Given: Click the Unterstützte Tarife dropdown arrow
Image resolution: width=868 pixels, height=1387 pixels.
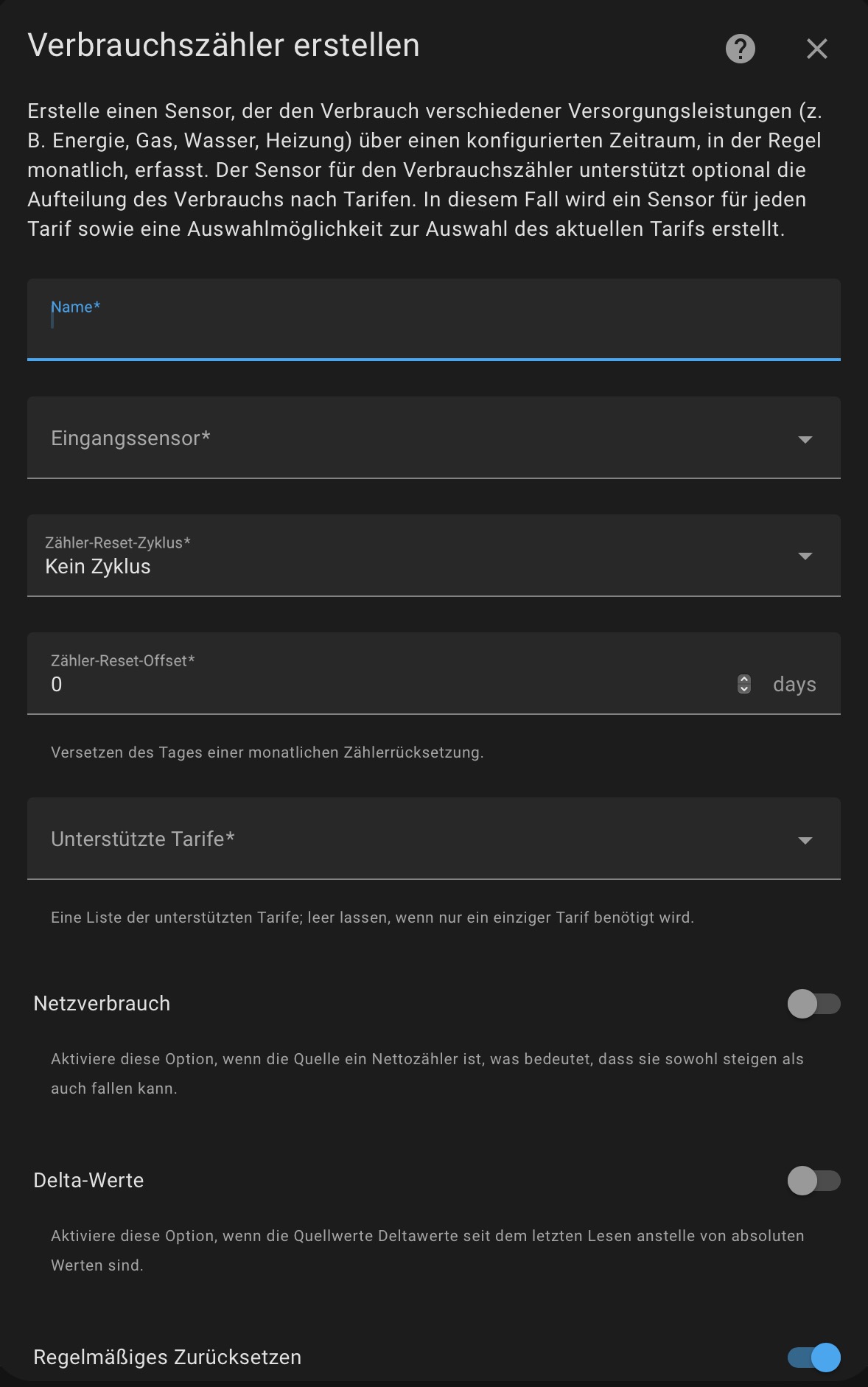Looking at the screenshot, I should [805, 840].
